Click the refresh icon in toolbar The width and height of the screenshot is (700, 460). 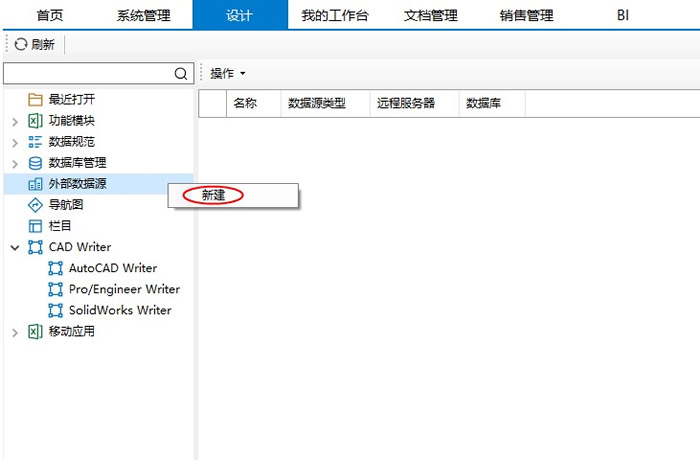(x=20, y=44)
